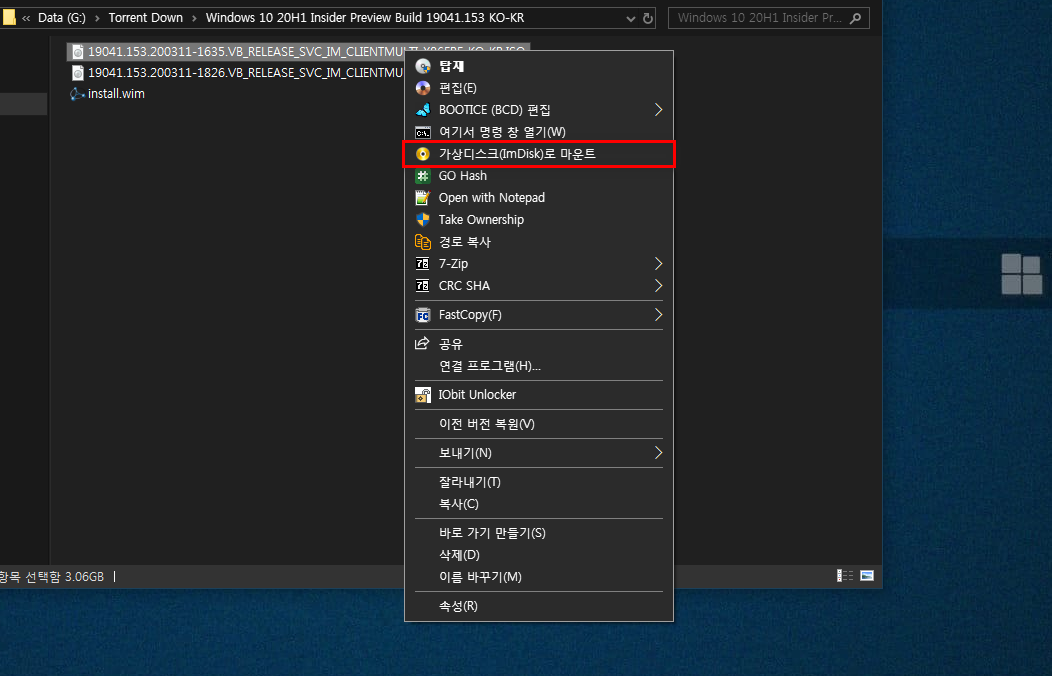Select 이전 버전 복원(V) menu entry
1052x676 pixels.
tap(539, 424)
